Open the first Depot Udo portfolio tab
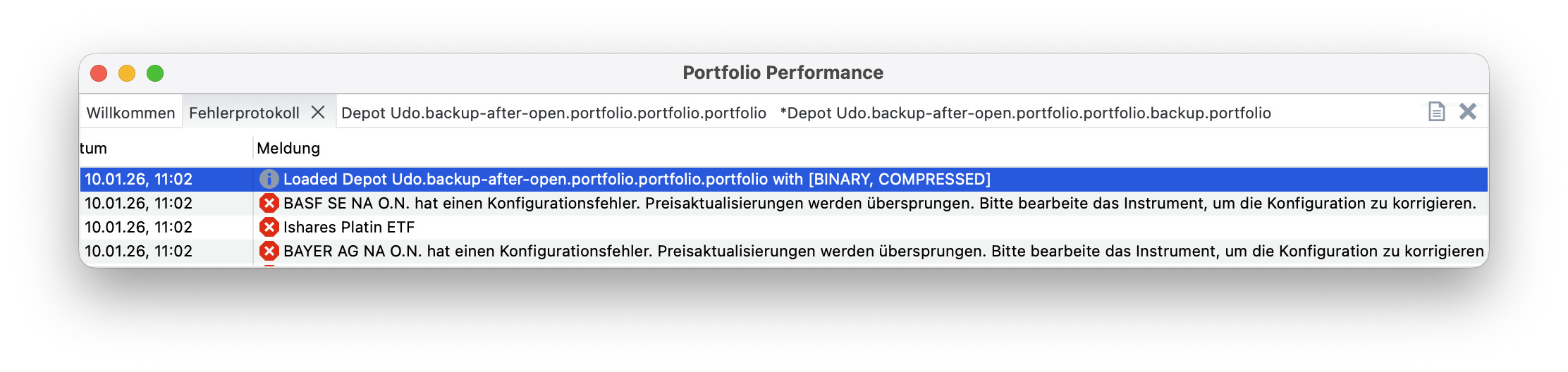Screen dimensions: 1568x372 click(x=553, y=113)
